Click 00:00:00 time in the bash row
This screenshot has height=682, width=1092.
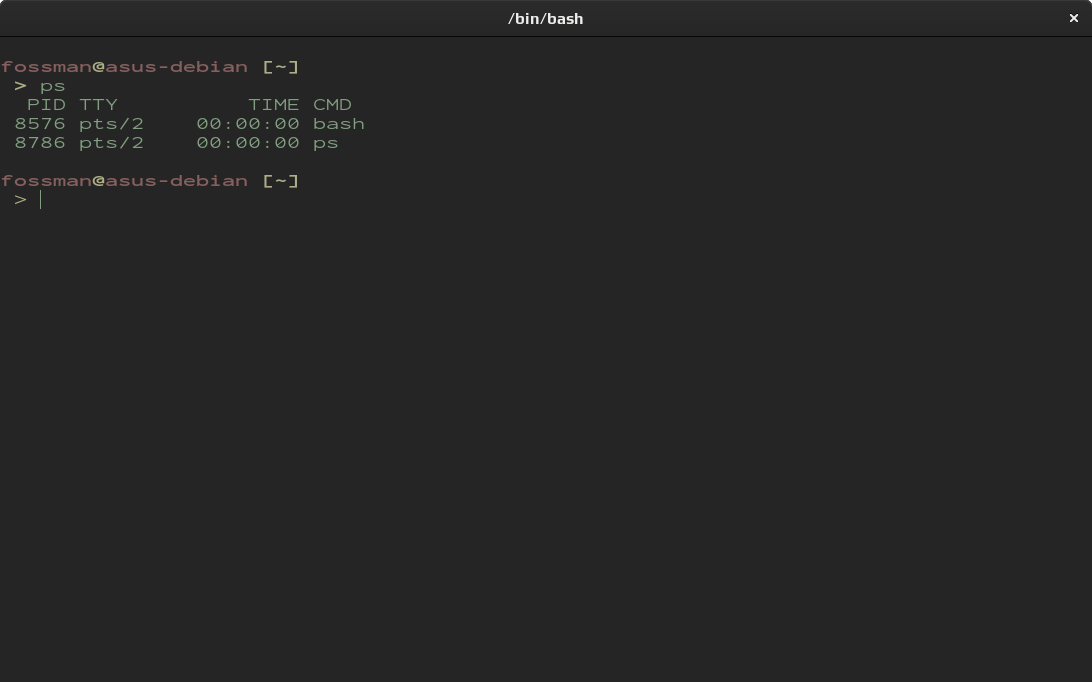[x=248, y=124]
